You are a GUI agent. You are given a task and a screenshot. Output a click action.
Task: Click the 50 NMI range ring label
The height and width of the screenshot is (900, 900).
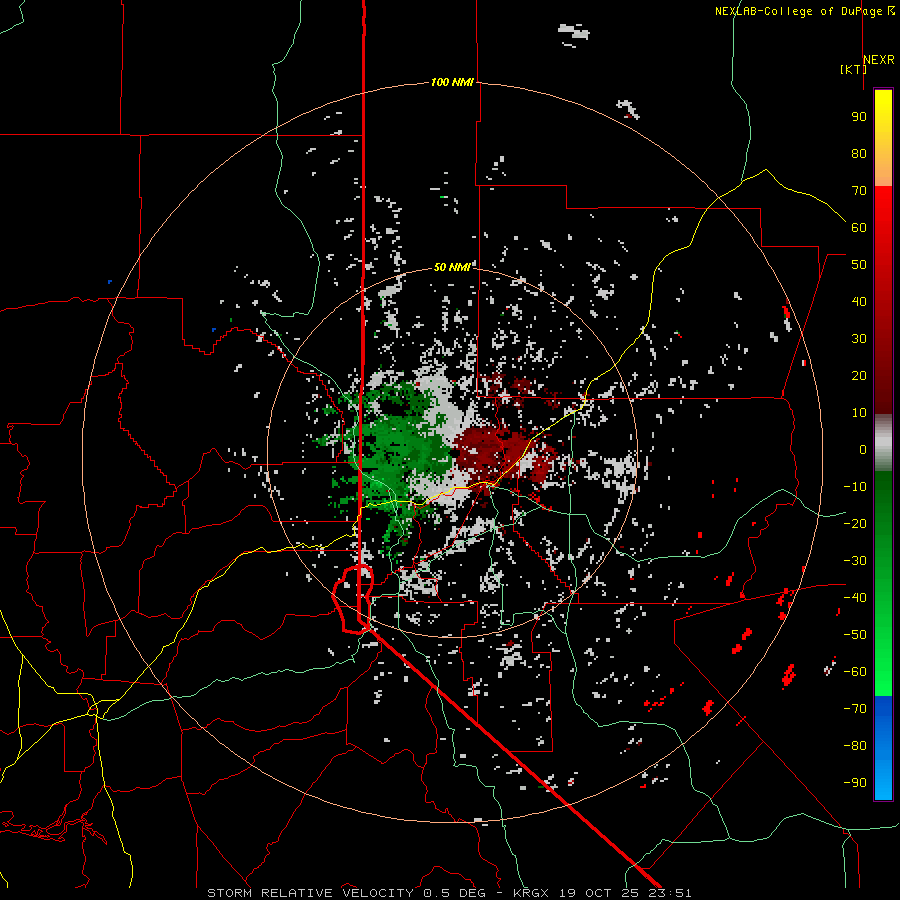point(452,267)
